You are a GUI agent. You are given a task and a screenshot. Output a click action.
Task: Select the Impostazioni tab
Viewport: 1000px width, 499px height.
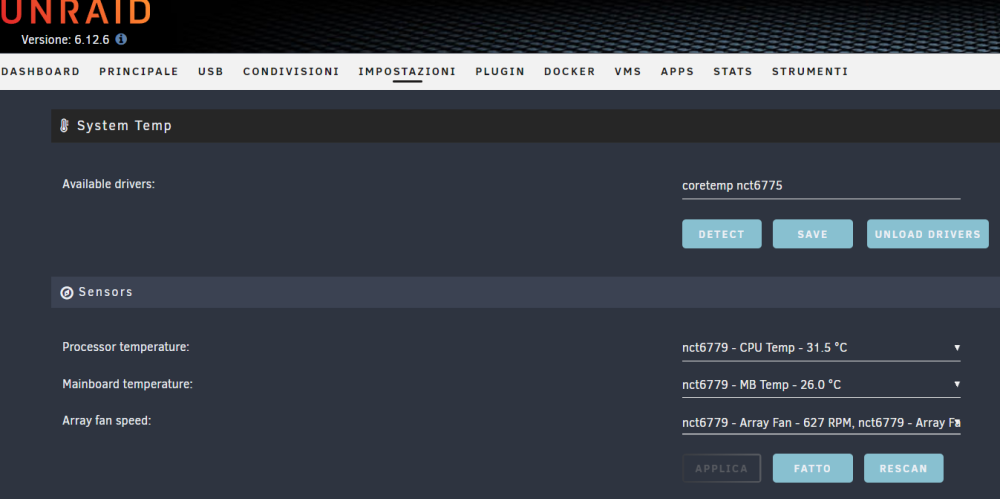coord(407,71)
